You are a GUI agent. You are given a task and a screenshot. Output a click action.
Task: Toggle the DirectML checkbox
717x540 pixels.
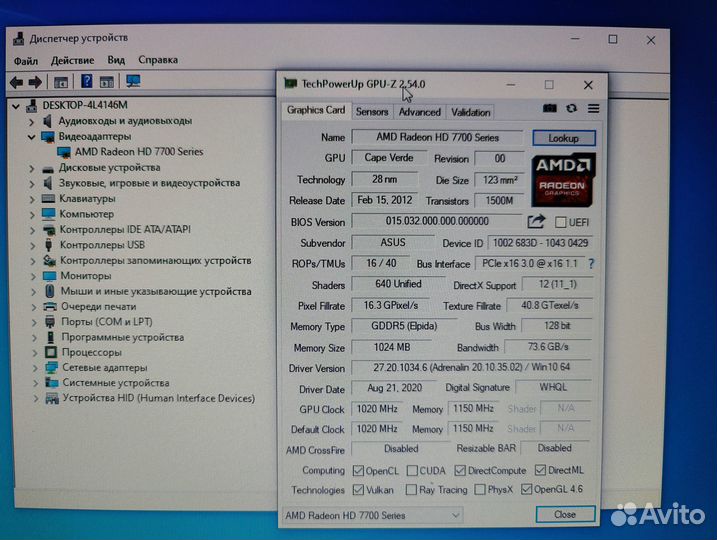(x=540, y=470)
